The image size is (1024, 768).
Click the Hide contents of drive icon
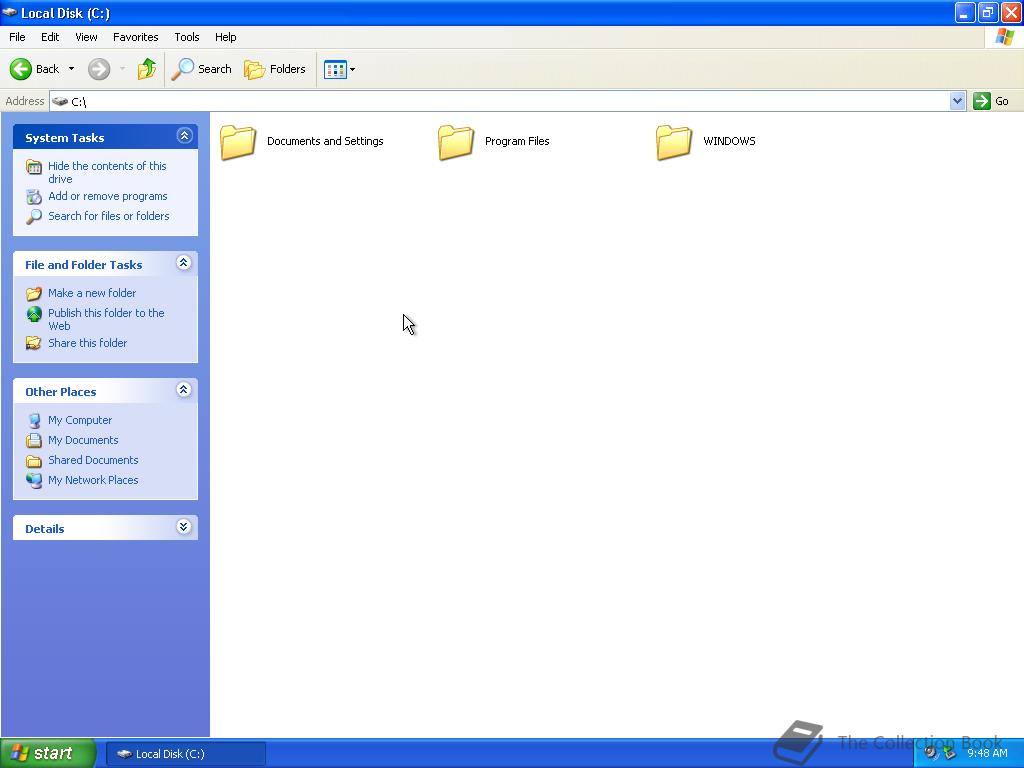click(34, 167)
